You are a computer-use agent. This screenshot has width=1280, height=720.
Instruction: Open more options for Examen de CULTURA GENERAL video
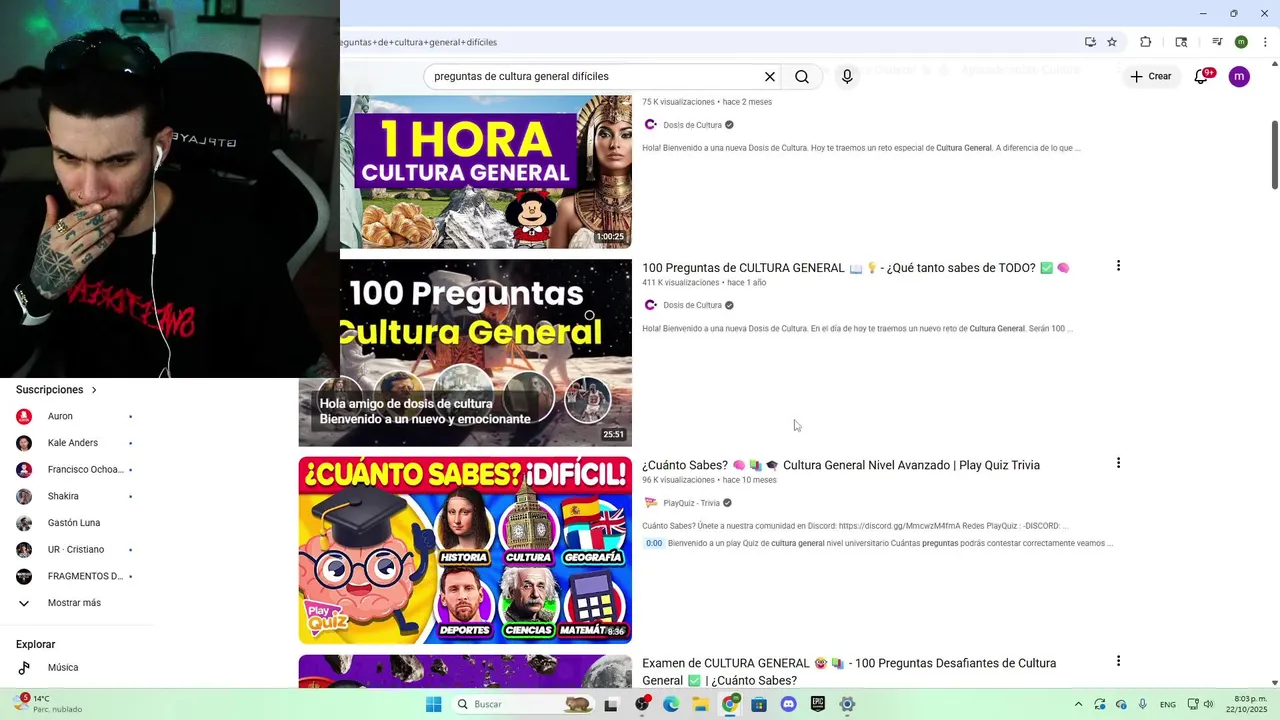(1118, 661)
